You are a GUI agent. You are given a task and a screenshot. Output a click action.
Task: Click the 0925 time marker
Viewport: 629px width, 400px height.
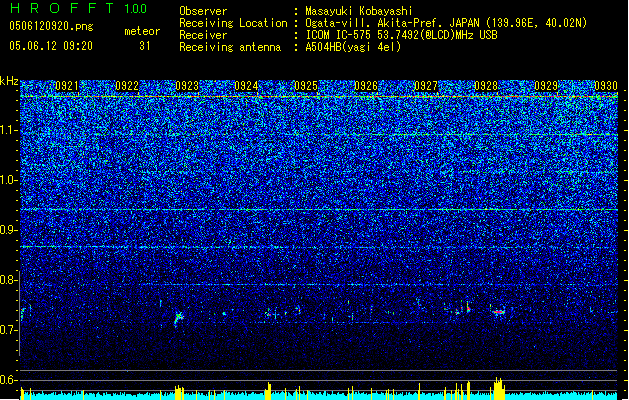pyautogui.click(x=306, y=86)
